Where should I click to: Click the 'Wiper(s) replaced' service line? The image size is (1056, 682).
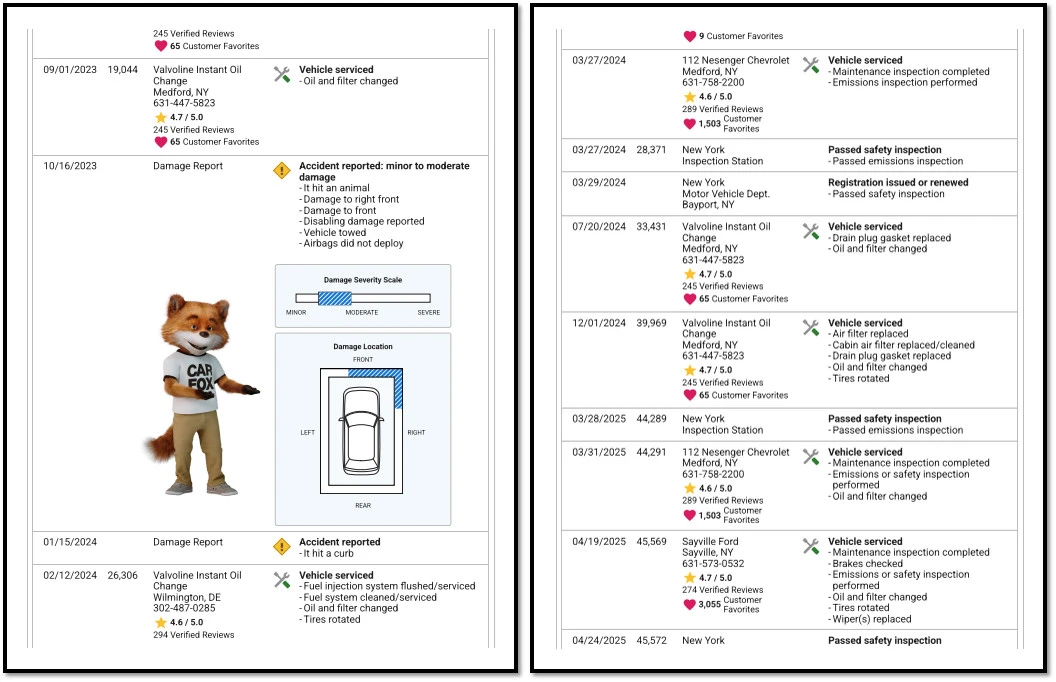pyautogui.click(x=869, y=619)
